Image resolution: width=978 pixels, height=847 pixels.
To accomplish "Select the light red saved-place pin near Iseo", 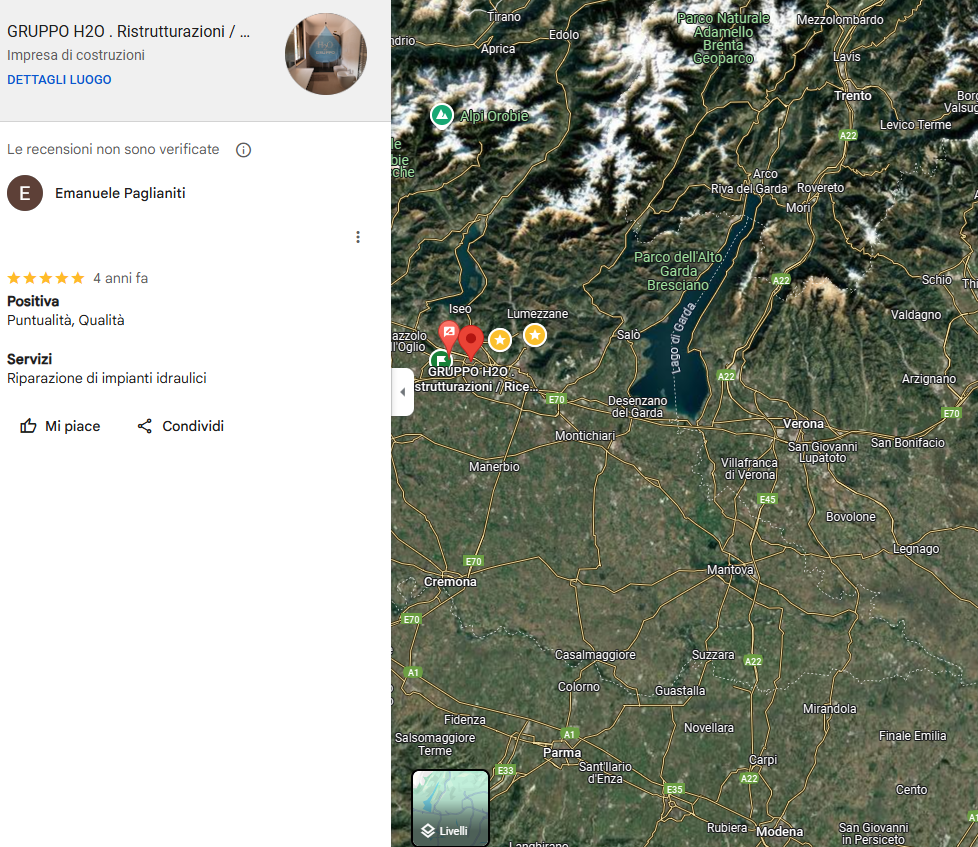I will click(448, 336).
